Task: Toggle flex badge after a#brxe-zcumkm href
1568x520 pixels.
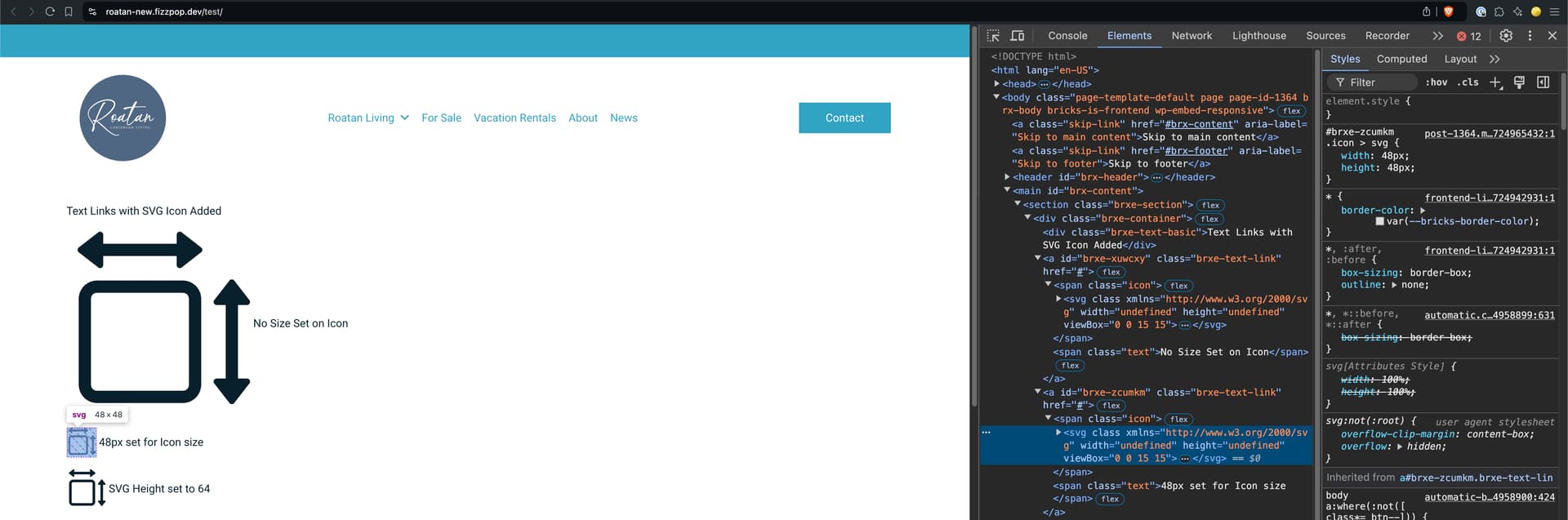Action: [1111, 406]
